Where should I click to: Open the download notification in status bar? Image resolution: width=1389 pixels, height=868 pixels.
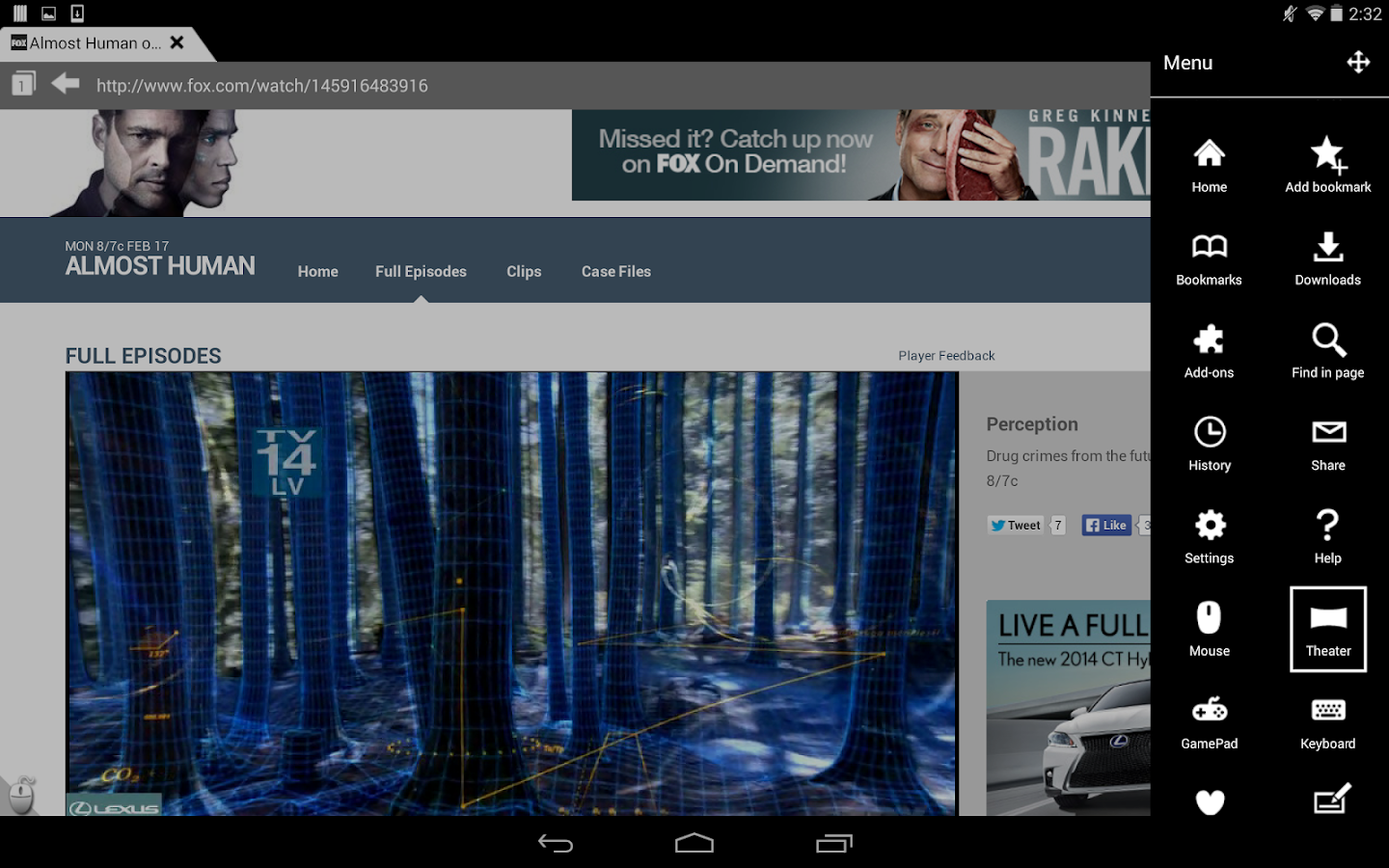(77, 14)
